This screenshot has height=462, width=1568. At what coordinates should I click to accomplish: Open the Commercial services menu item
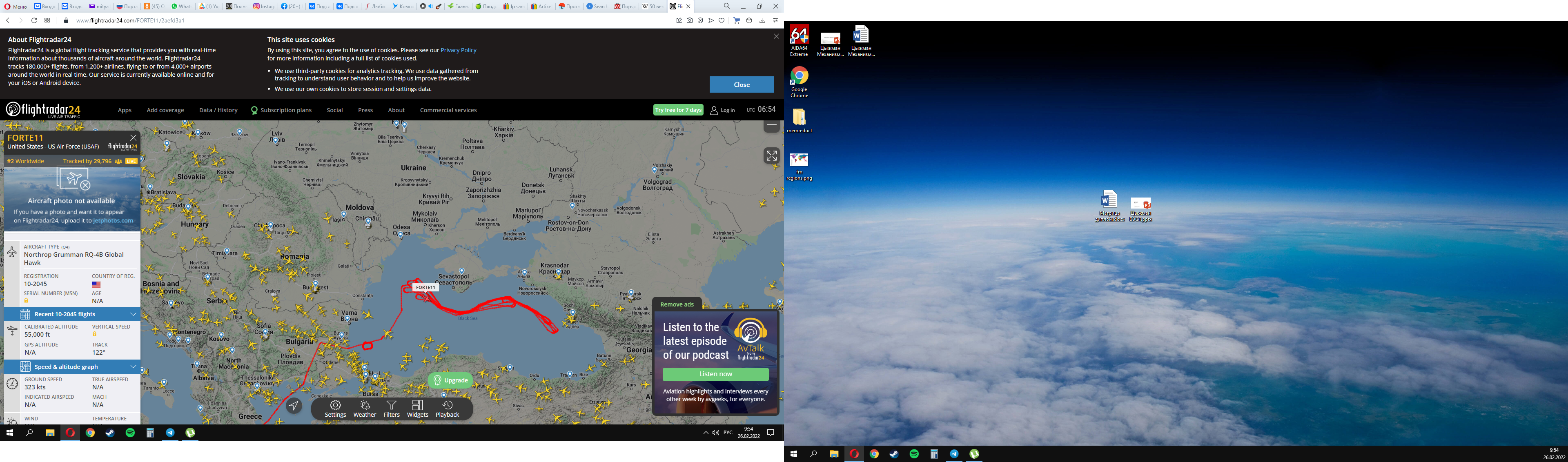pyautogui.click(x=448, y=110)
